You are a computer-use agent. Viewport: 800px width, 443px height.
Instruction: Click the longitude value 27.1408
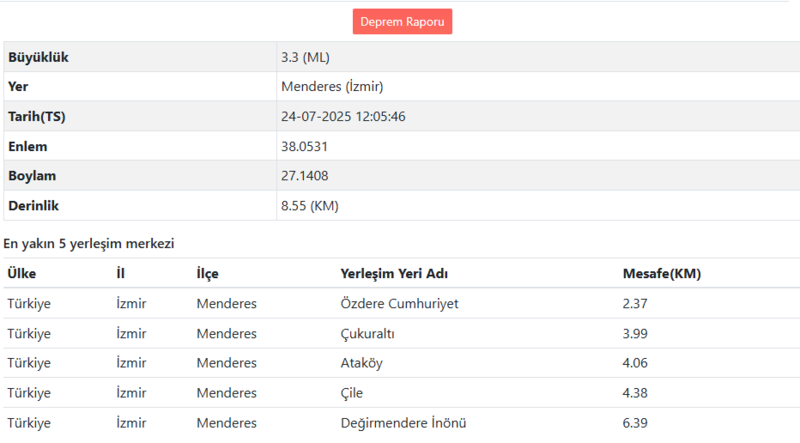[304, 175]
